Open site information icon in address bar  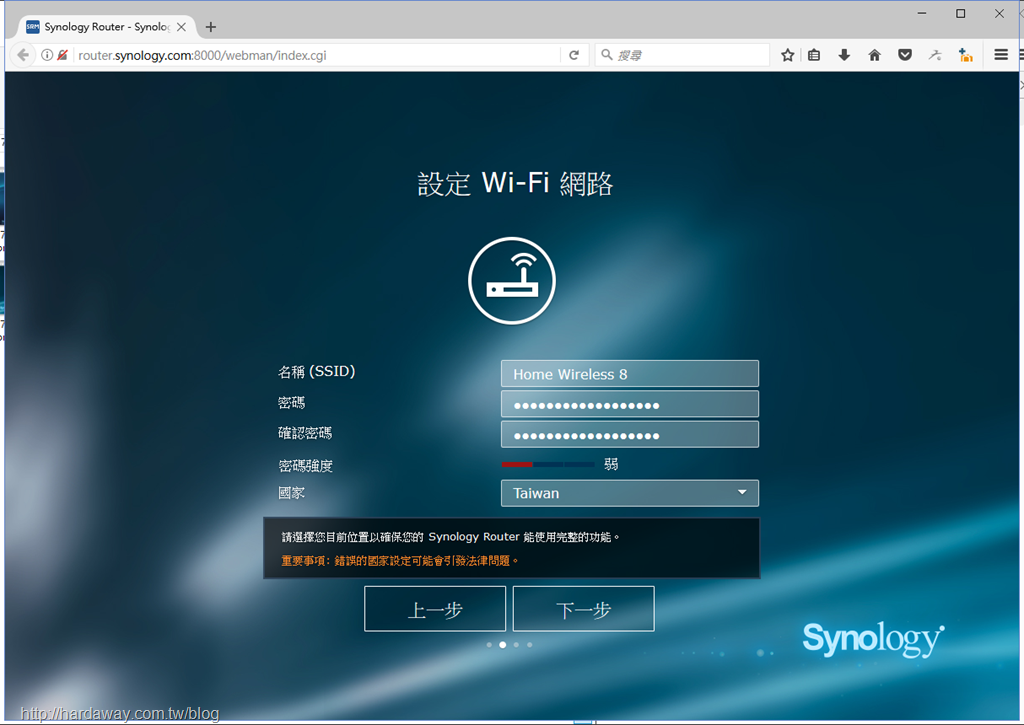[x=47, y=55]
